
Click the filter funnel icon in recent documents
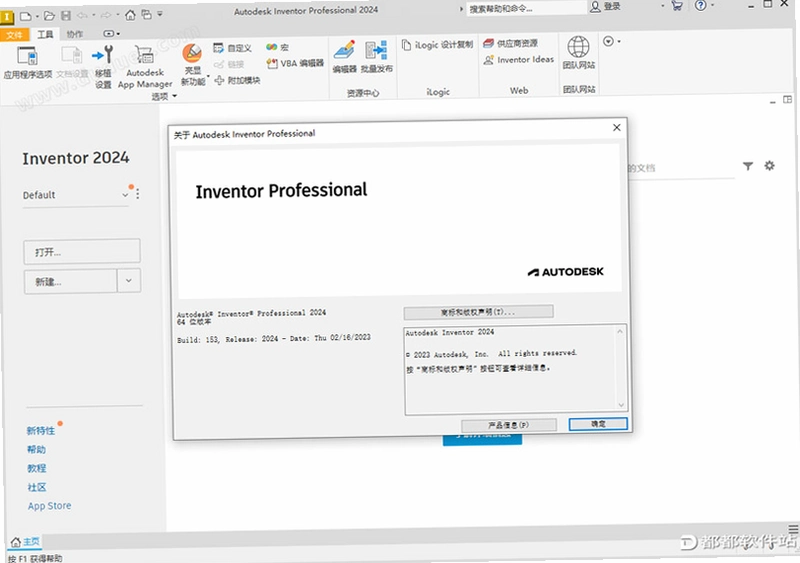click(x=747, y=166)
